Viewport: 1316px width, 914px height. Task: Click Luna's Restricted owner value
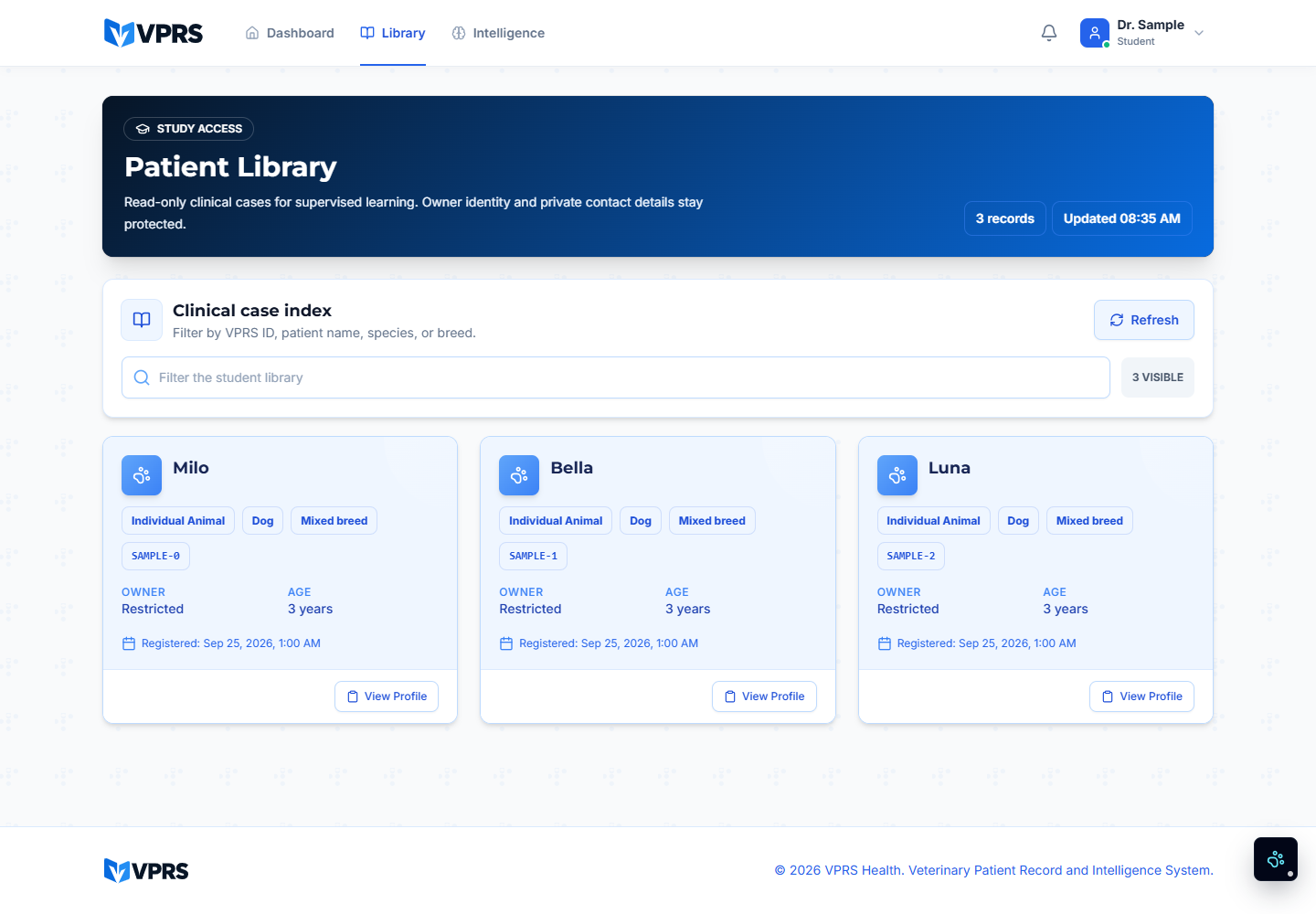click(908, 609)
